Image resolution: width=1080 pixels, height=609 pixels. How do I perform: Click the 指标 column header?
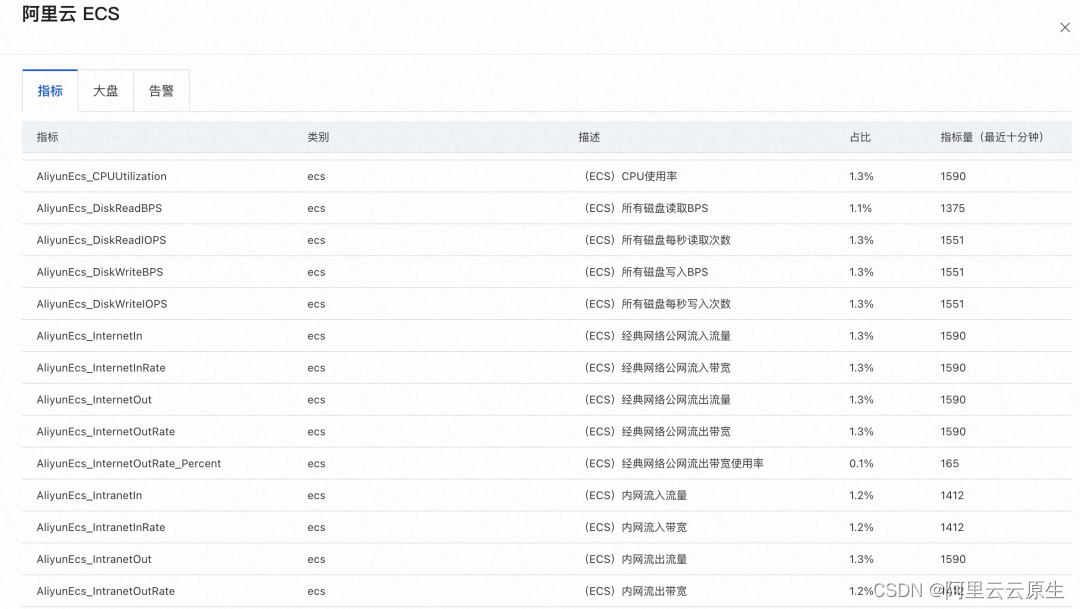coord(47,137)
